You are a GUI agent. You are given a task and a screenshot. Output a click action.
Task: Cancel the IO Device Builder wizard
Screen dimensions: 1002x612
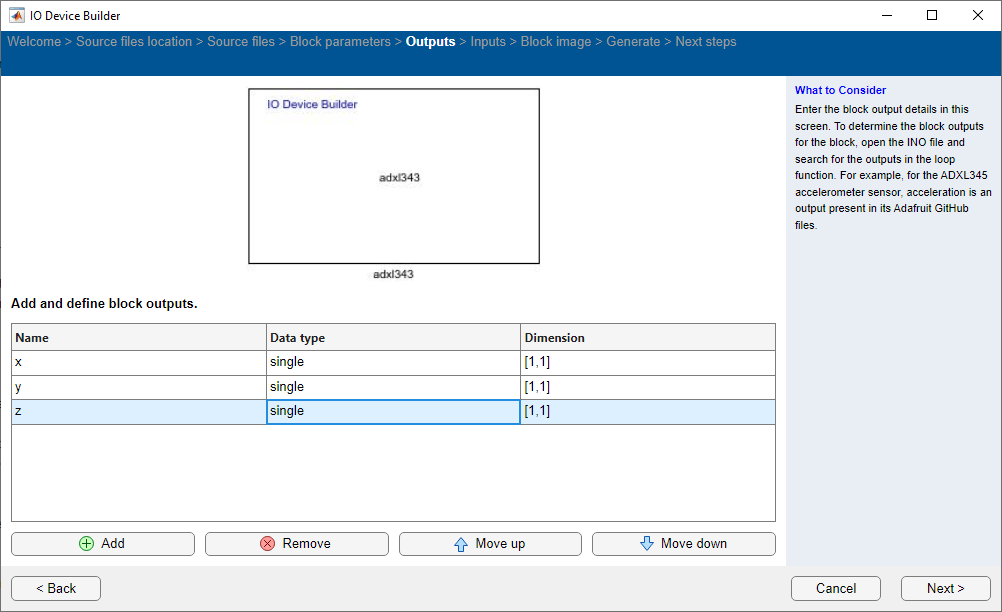pyautogui.click(x=835, y=588)
